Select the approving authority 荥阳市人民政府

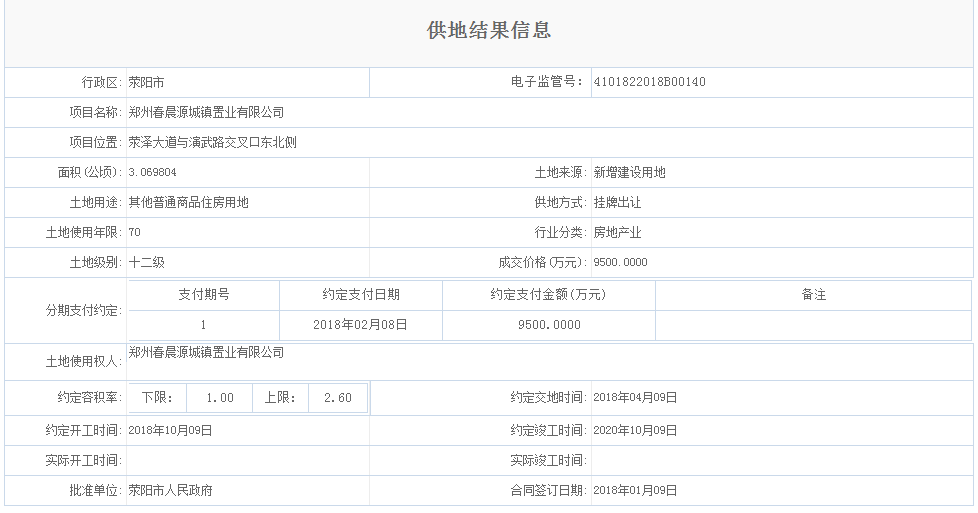(x=170, y=491)
